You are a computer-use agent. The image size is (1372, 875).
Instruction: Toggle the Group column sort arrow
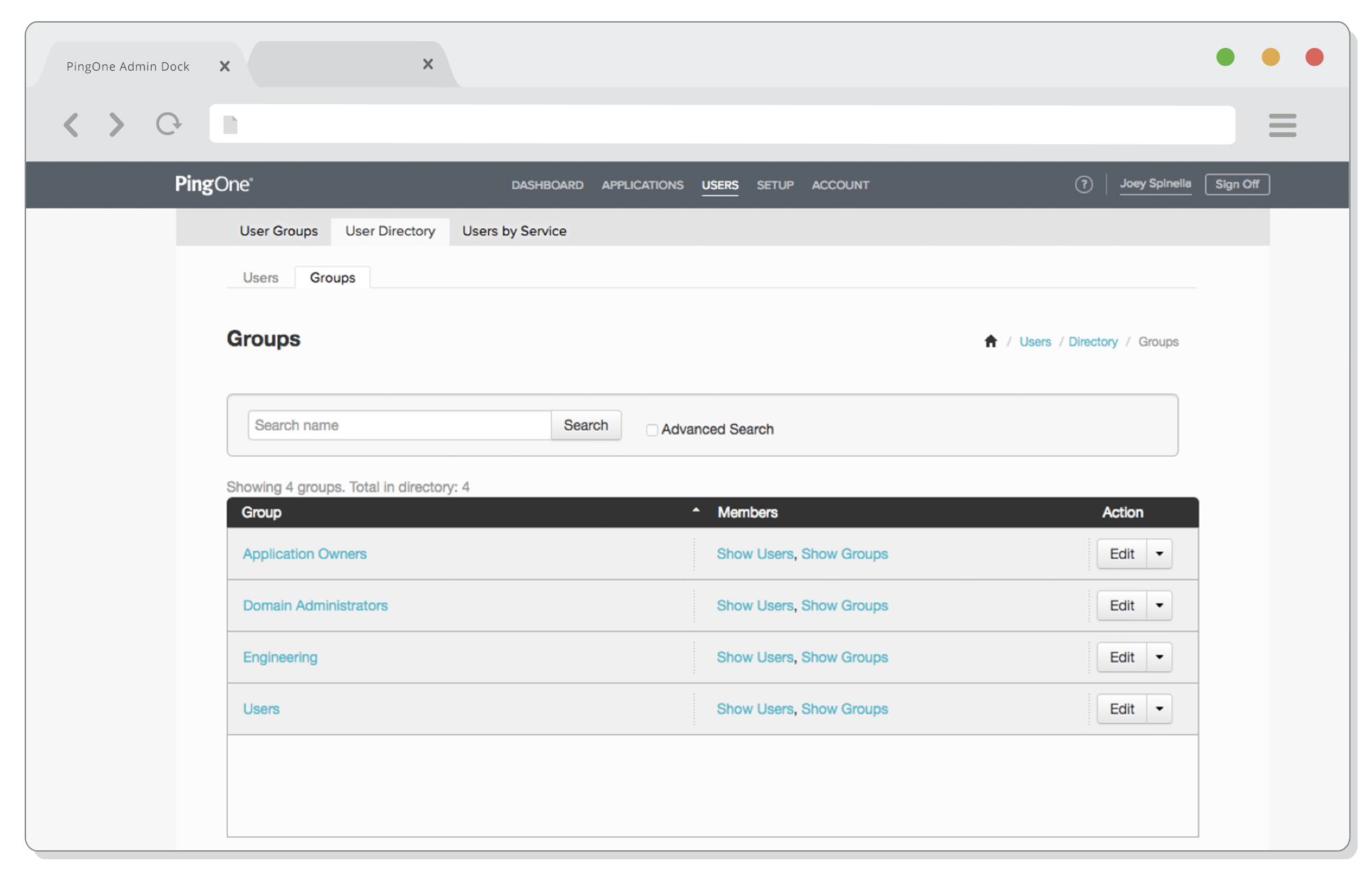point(696,511)
